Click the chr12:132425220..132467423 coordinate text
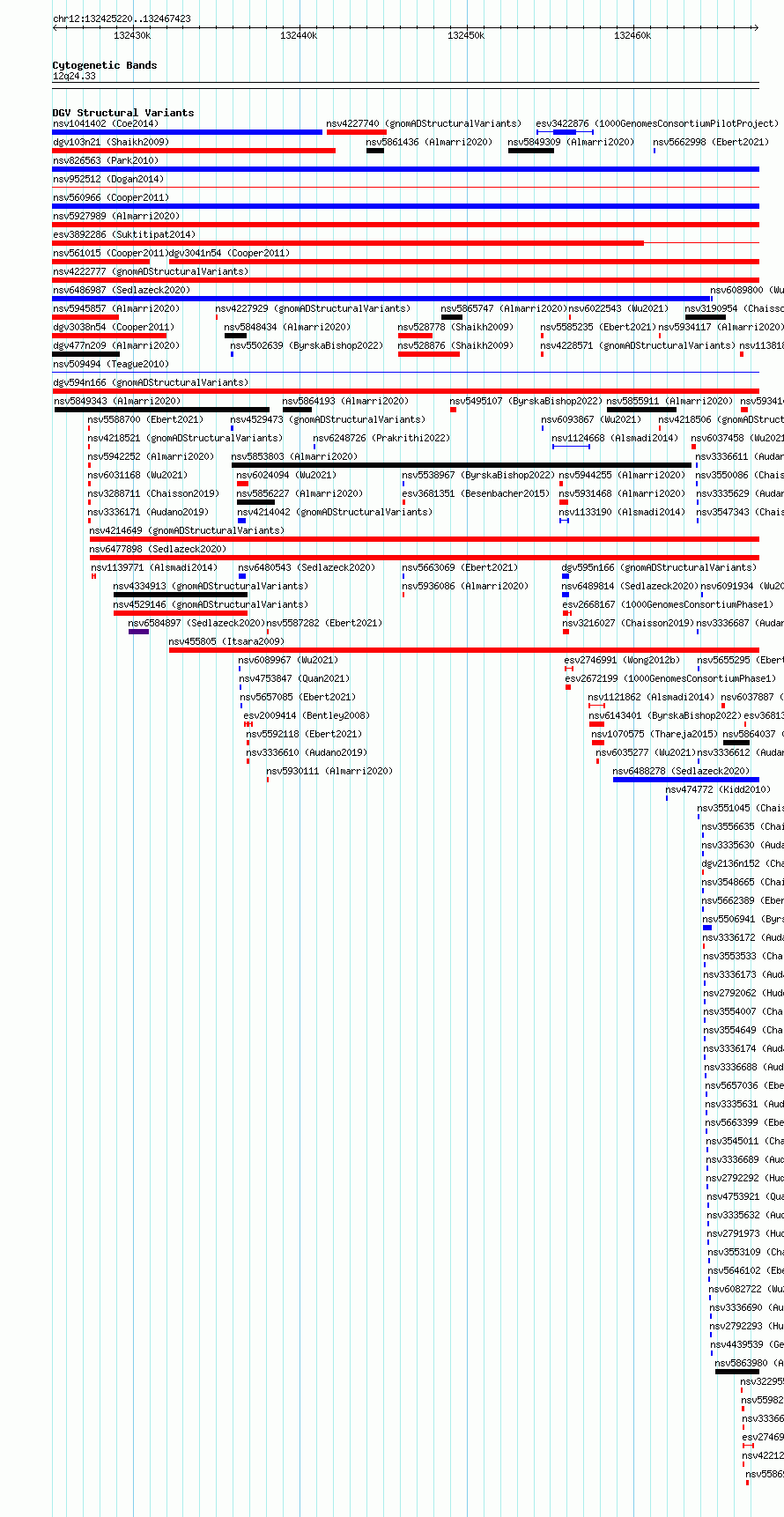784x1517 pixels. point(122,18)
